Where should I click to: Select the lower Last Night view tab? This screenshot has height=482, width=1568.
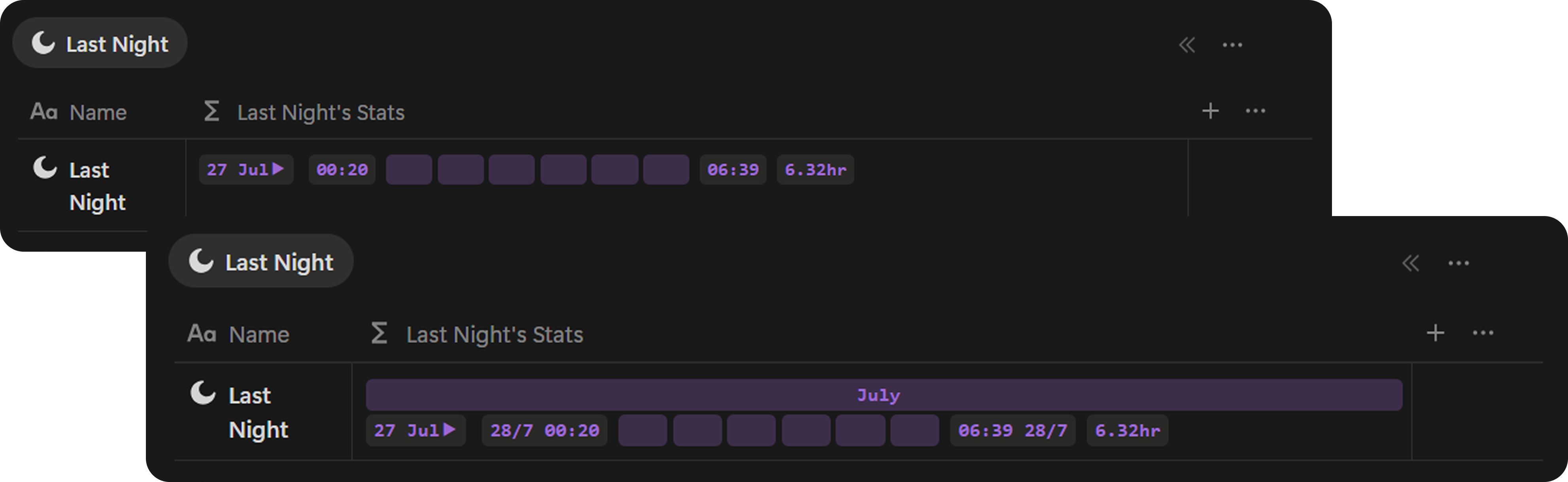coord(261,262)
